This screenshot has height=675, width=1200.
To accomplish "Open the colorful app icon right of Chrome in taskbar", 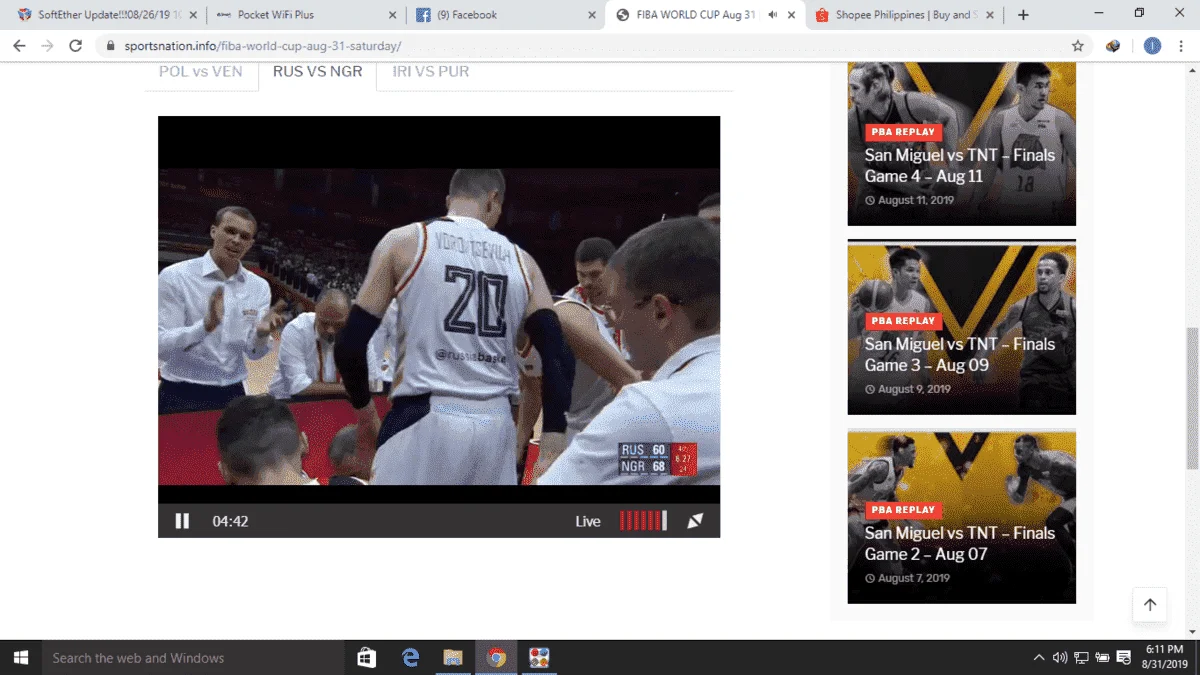I will (x=539, y=658).
